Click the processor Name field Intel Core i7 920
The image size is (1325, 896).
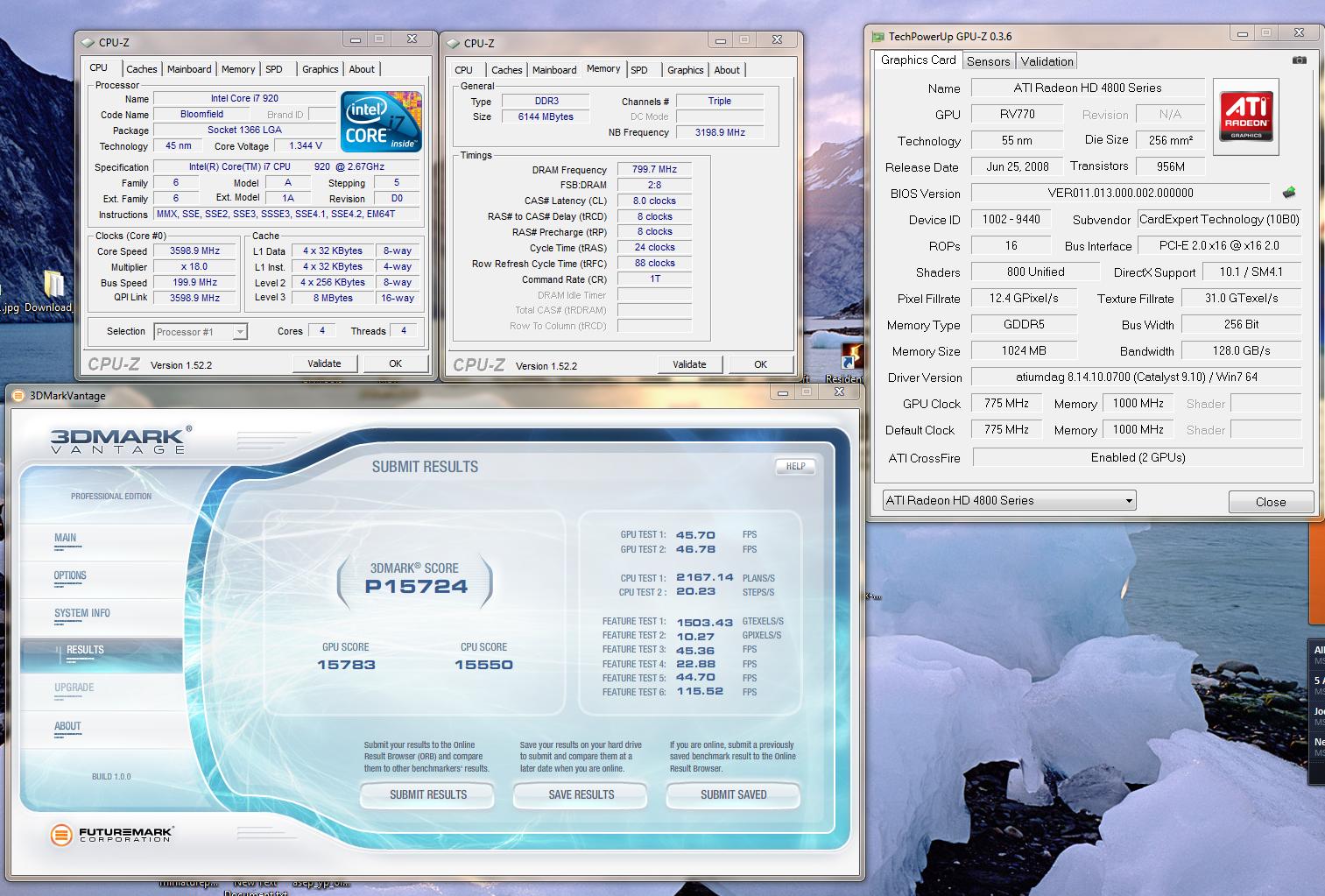coord(244,98)
